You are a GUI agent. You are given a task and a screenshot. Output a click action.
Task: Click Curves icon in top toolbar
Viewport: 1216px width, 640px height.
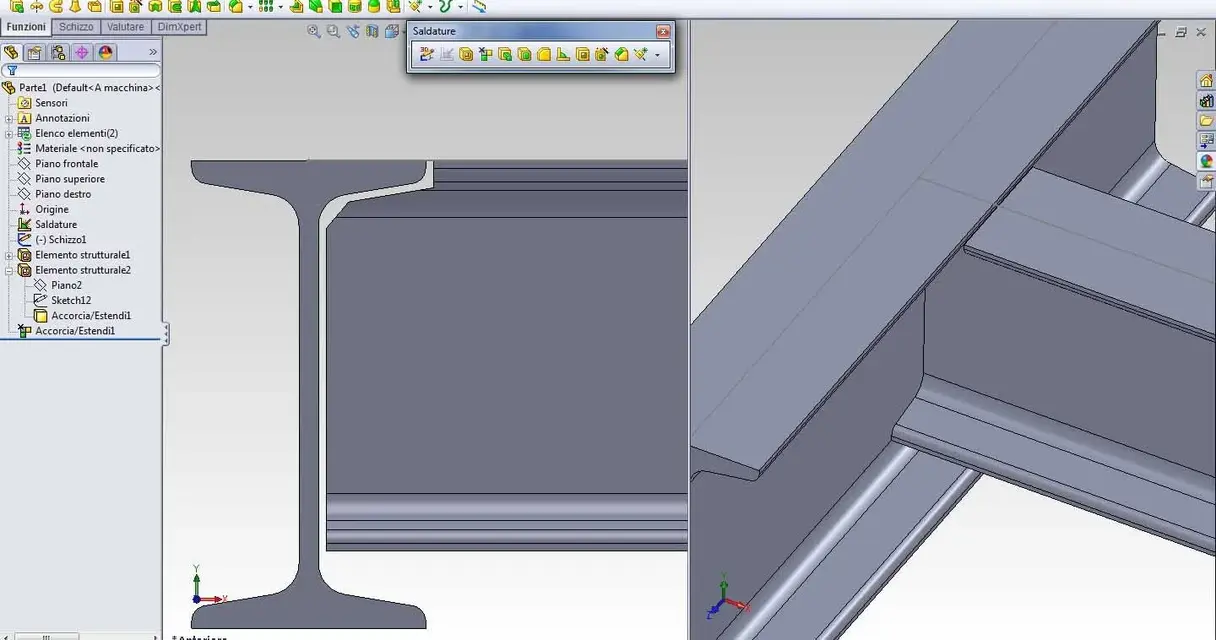coord(446,6)
